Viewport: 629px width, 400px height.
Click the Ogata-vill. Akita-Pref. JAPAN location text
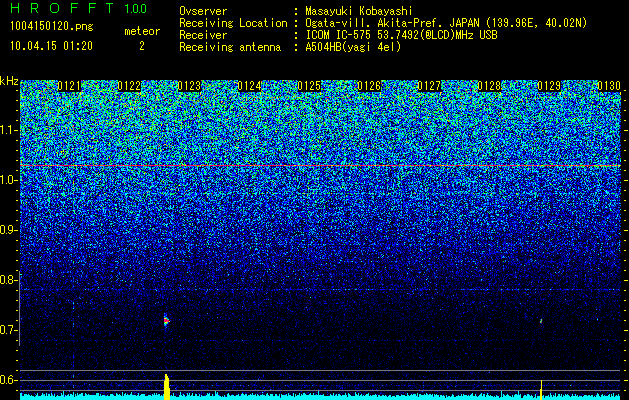click(446, 23)
